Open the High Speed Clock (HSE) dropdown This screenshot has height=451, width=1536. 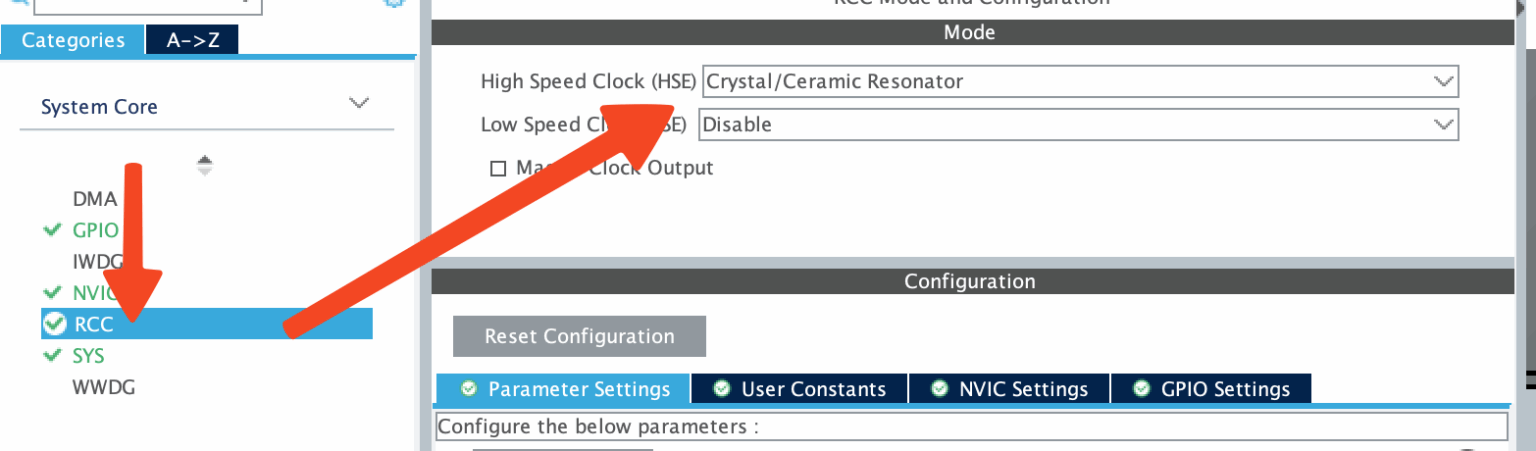[1080, 81]
